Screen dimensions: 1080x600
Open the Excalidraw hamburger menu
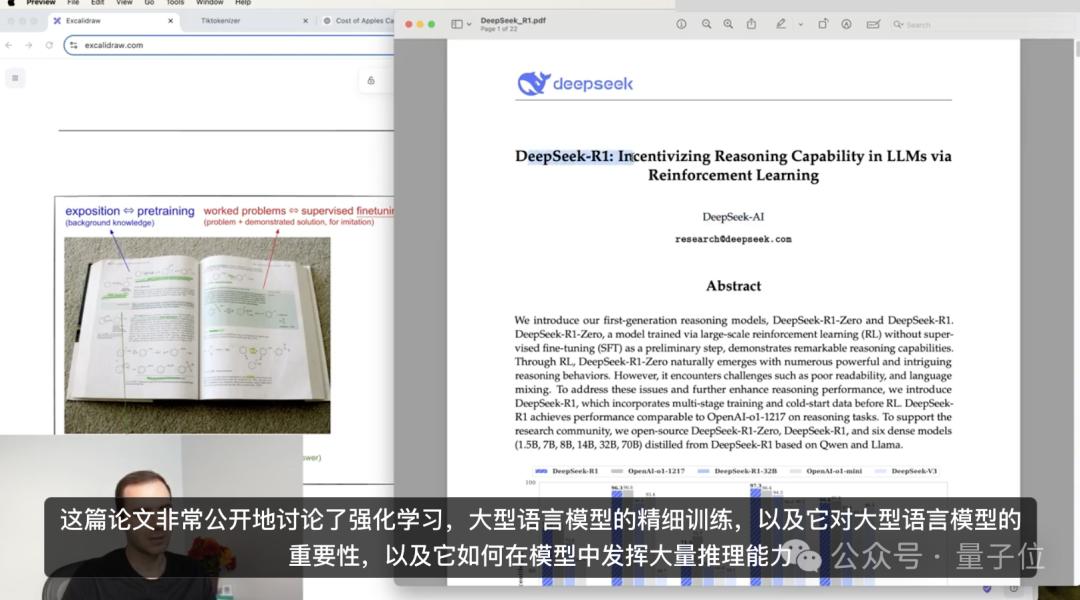tap(15, 78)
